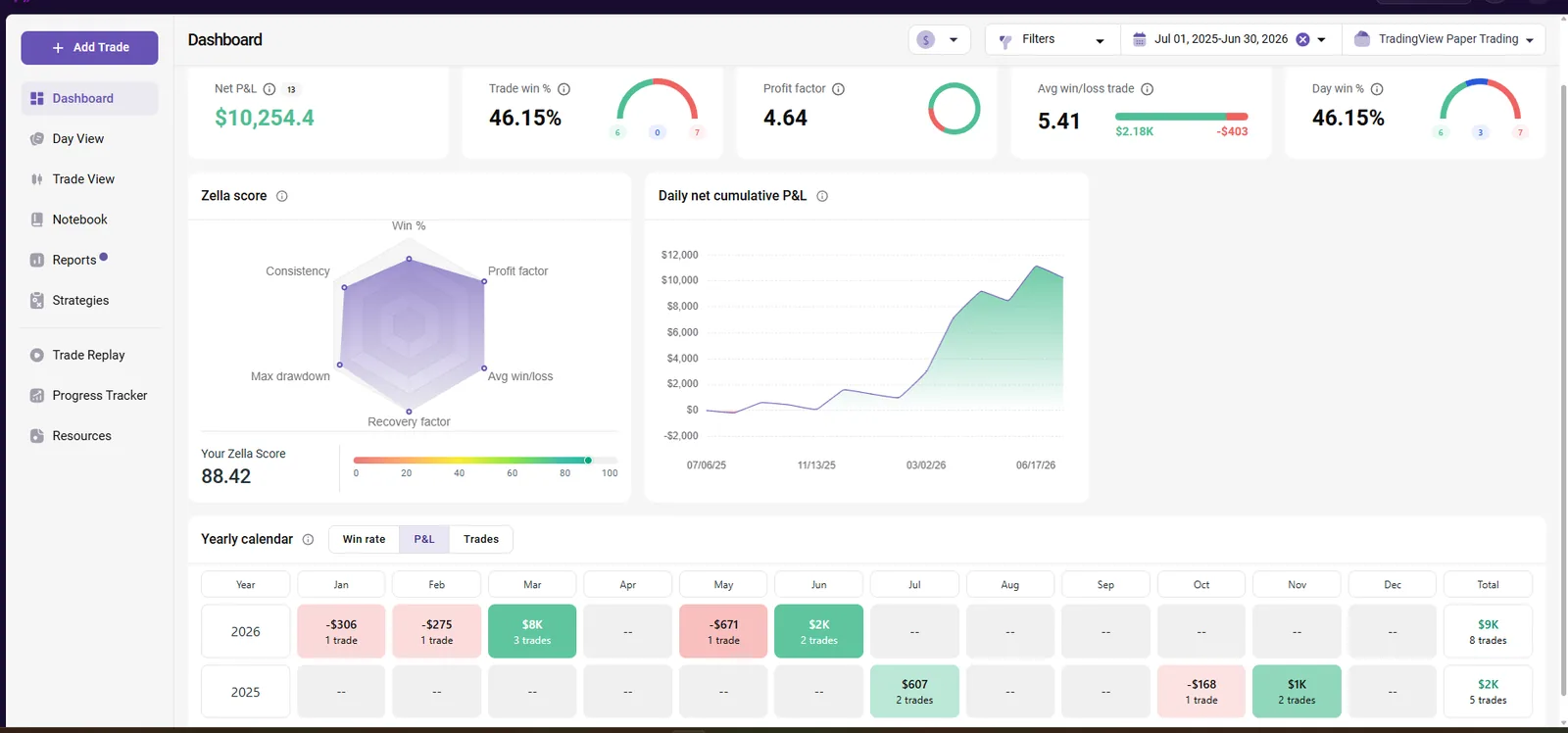
Task: Clear the date range selection
Action: (1302, 39)
